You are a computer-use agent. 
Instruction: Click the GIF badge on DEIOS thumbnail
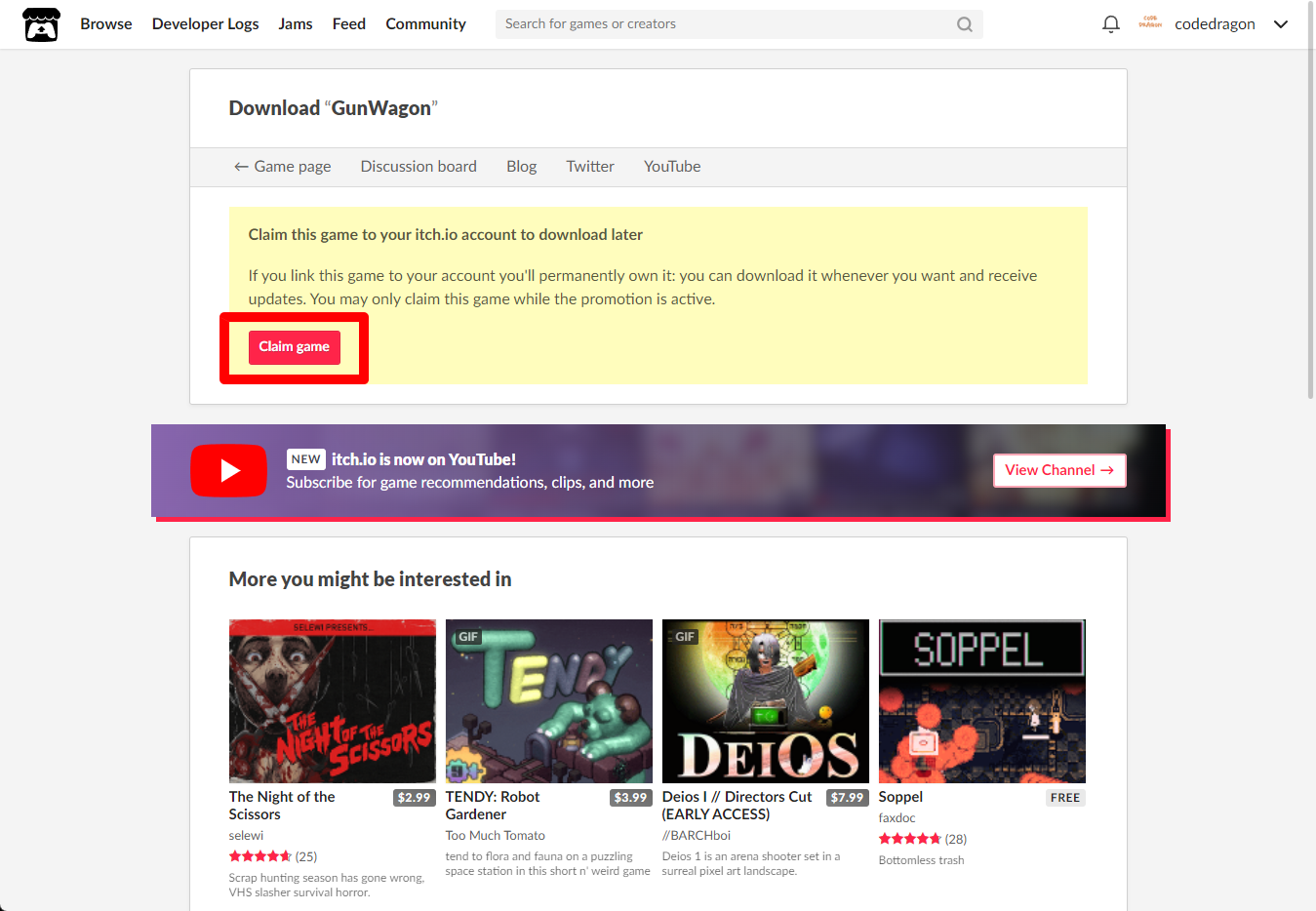(x=685, y=637)
